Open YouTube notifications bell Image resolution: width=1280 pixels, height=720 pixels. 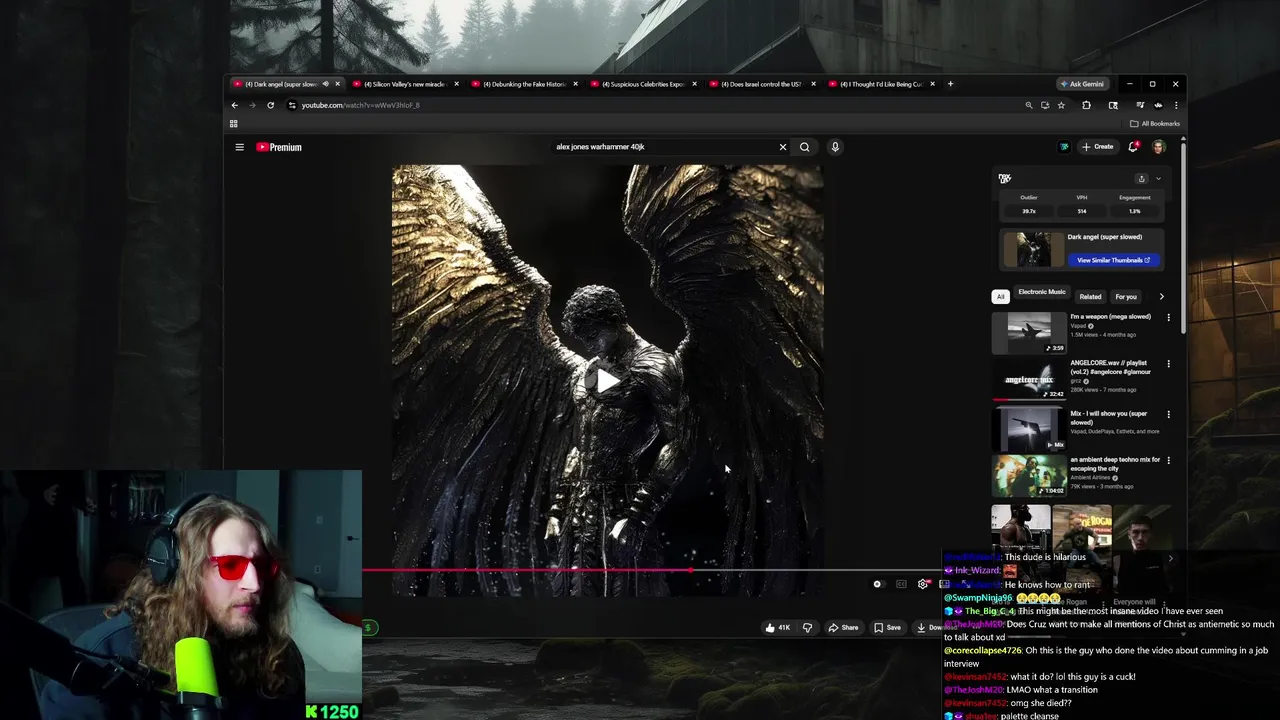pos(1133,147)
